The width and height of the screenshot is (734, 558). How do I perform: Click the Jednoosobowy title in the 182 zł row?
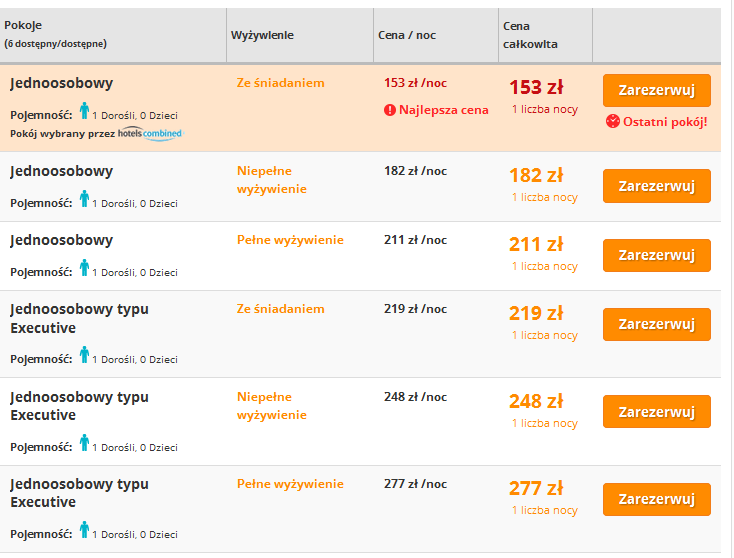coord(61,171)
